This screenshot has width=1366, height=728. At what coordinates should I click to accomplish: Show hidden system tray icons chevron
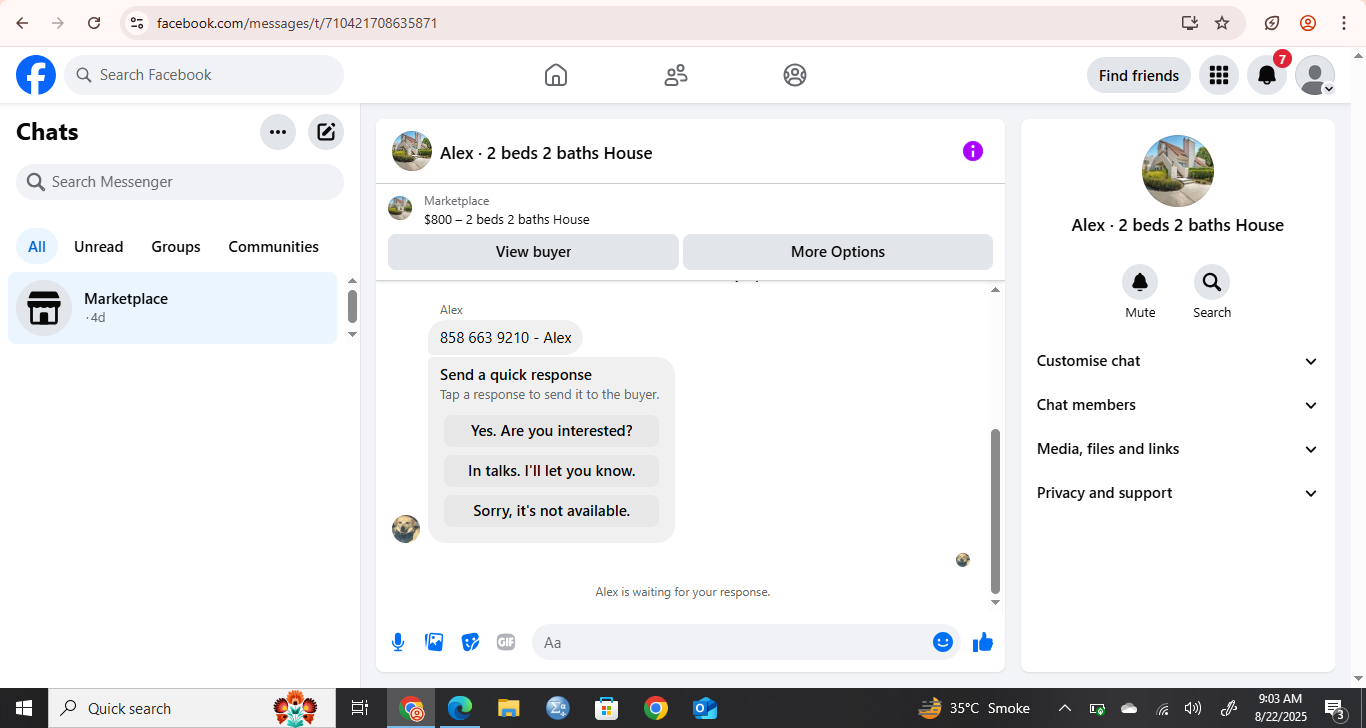pos(1065,708)
